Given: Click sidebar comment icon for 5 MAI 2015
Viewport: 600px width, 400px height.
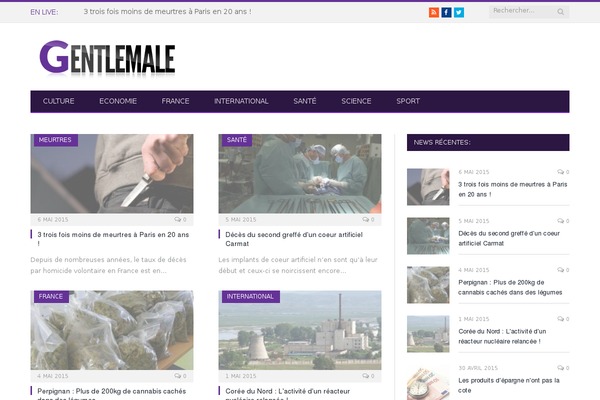Looking at the screenshot, I should [561, 221].
